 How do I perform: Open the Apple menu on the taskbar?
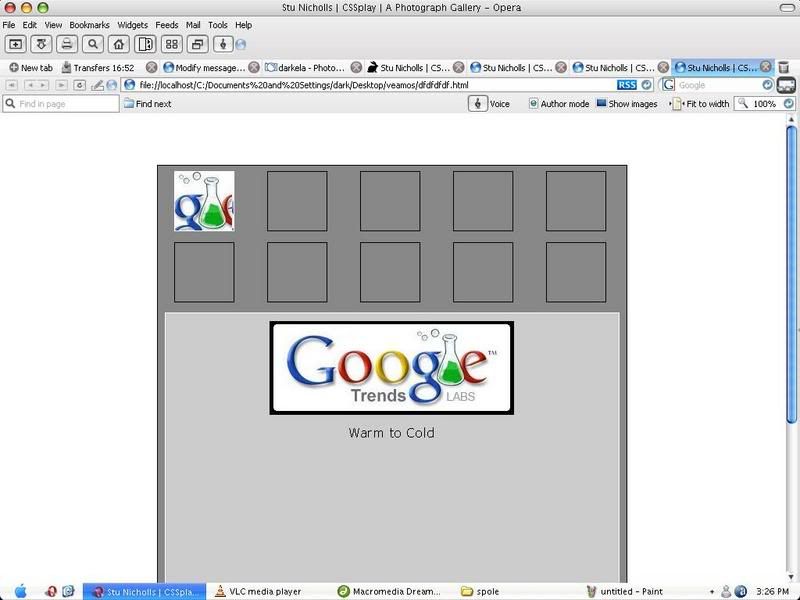(x=20, y=591)
